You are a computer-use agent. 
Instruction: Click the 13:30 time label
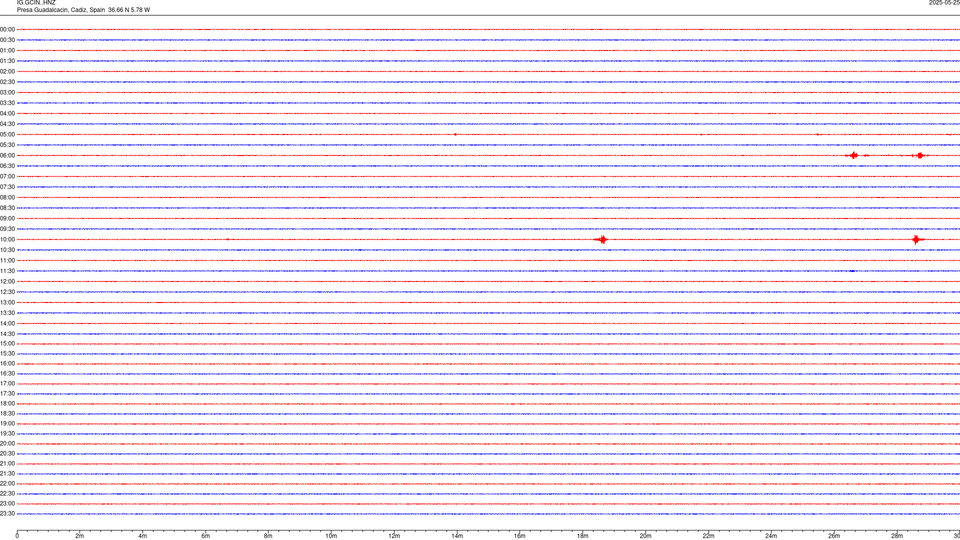tap(7, 313)
